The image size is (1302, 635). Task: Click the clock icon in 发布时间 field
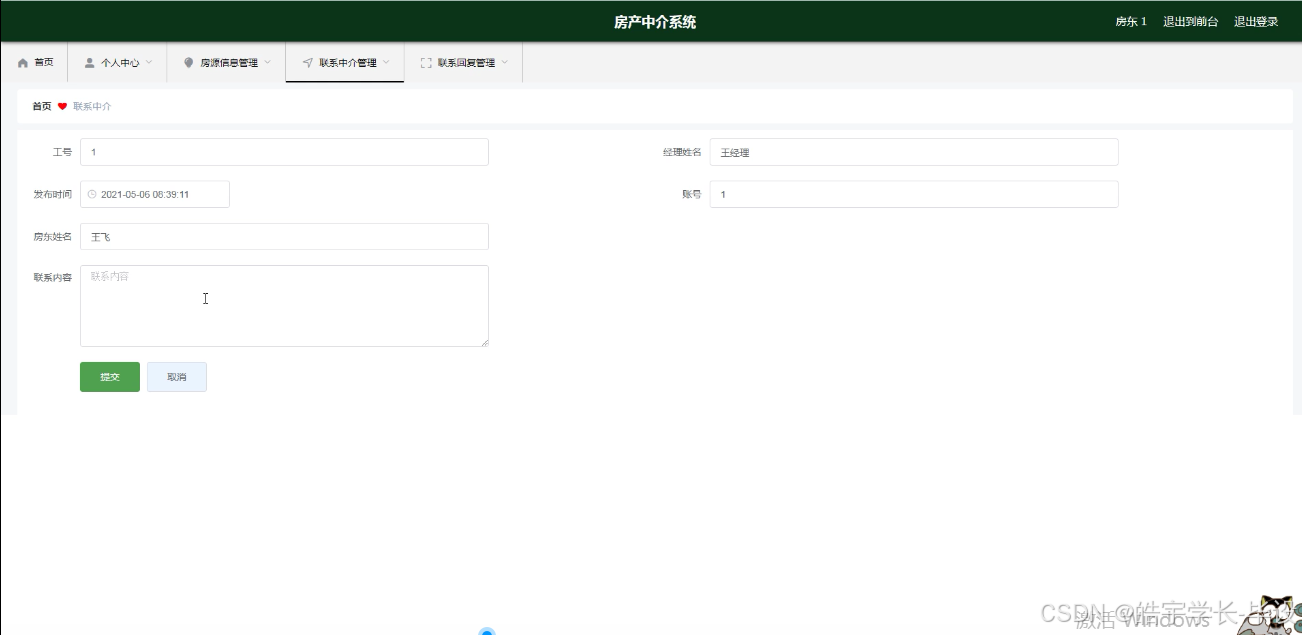pos(92,194)
